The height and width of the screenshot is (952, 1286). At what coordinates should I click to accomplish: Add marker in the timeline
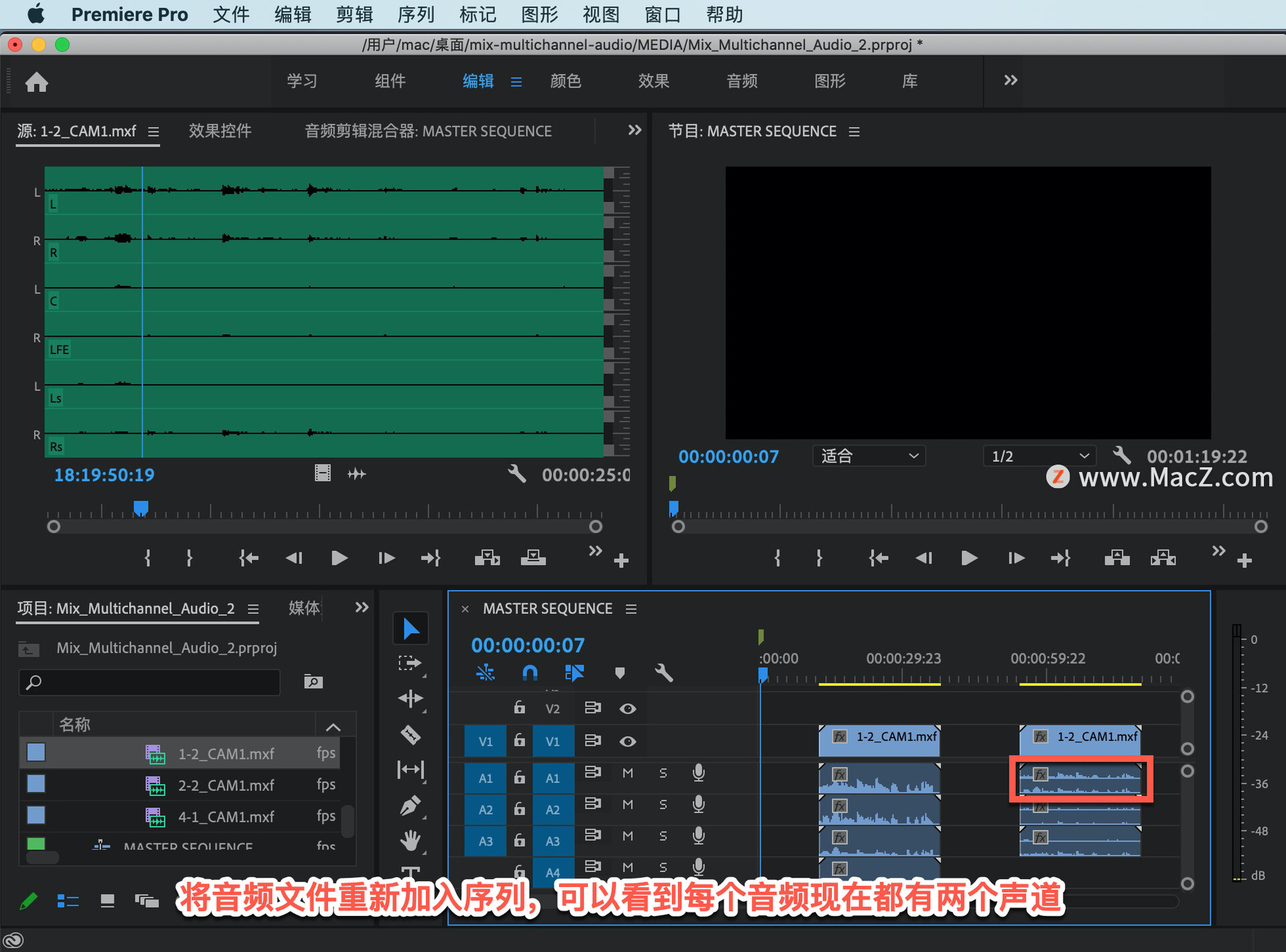pyautogui.click(x=620, y=672)
